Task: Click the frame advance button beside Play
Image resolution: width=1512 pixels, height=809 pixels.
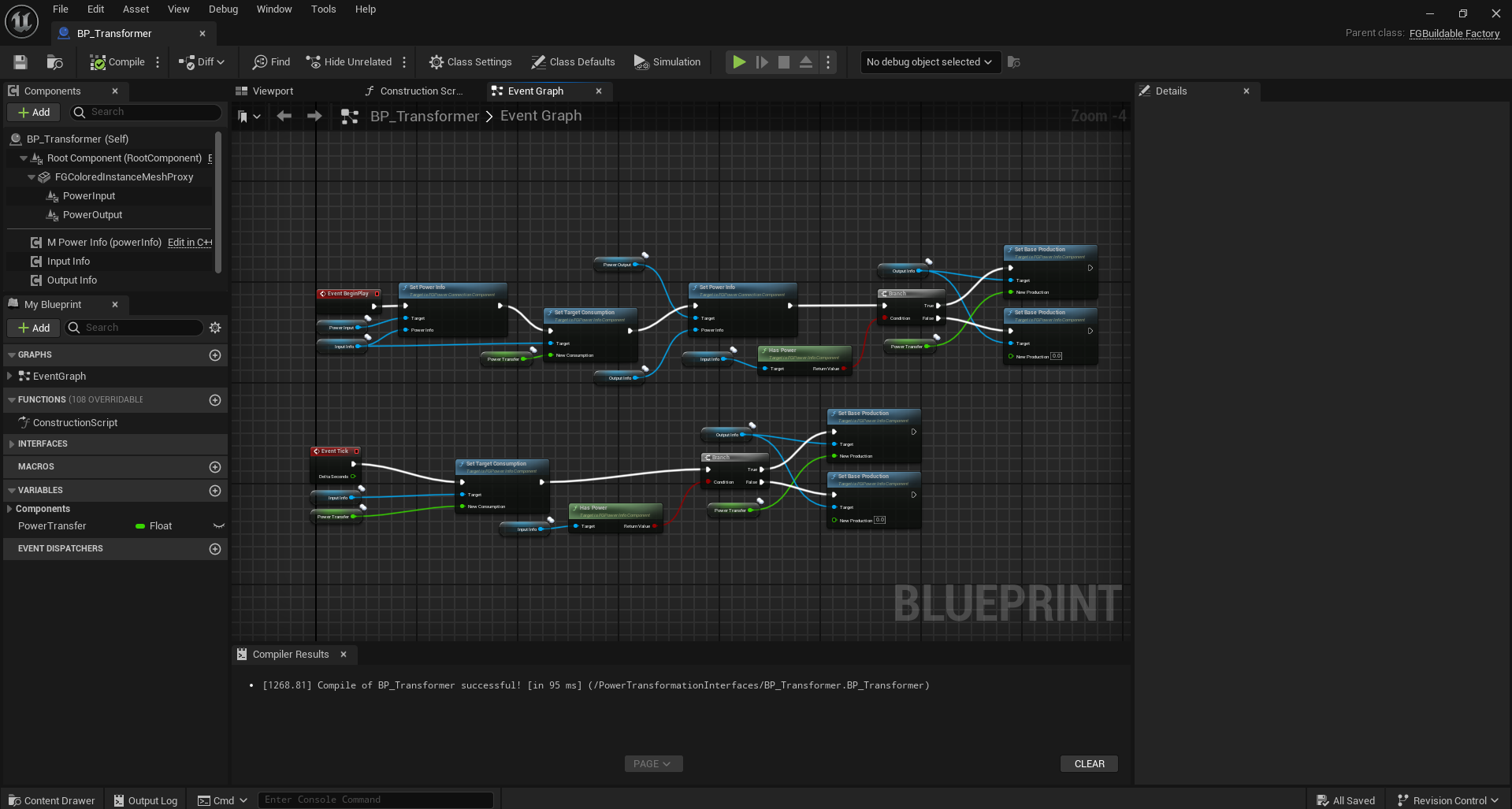Action: click(762, 62)
